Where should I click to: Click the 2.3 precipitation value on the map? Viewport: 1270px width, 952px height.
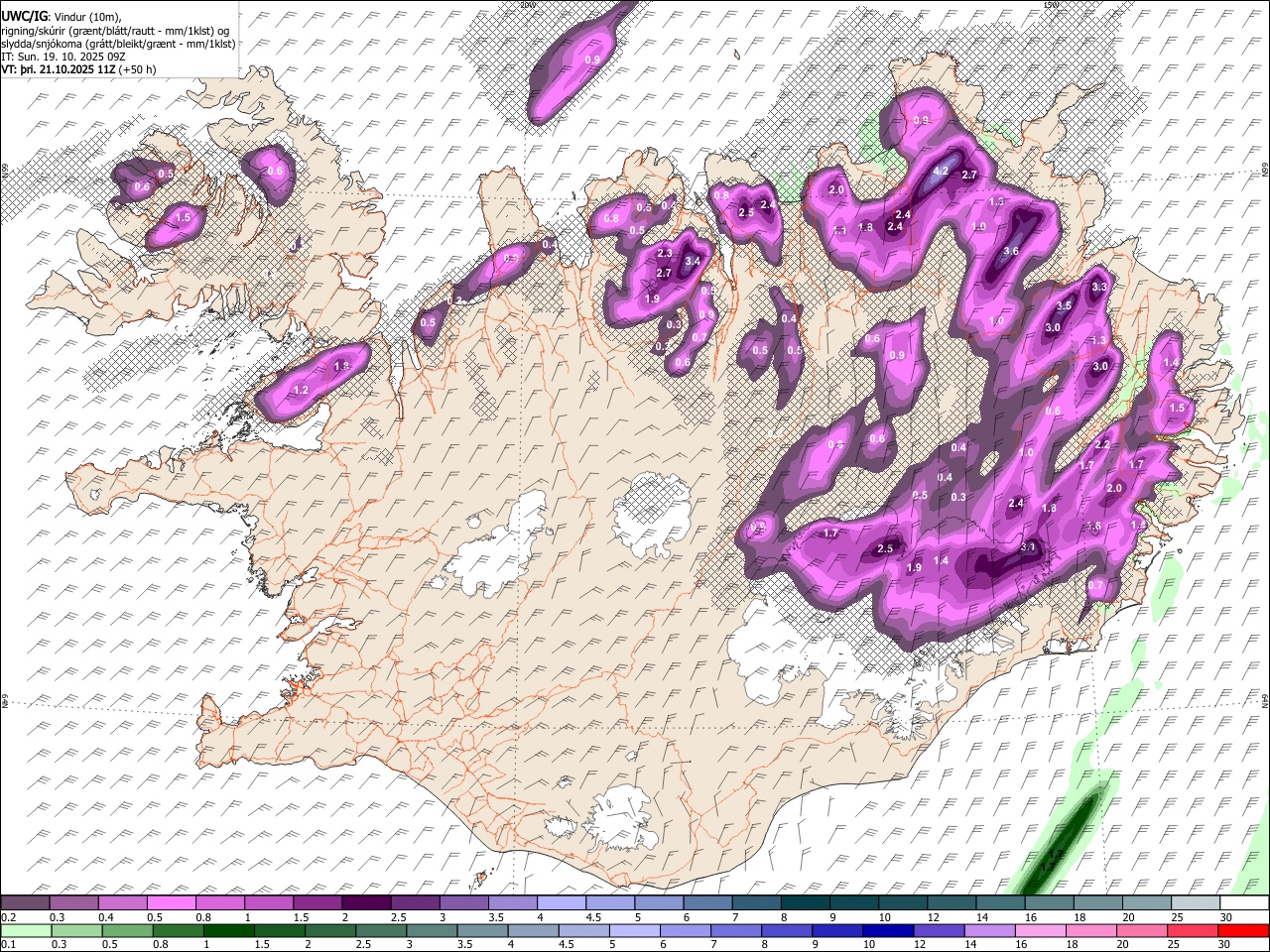[x=665, y=254]
